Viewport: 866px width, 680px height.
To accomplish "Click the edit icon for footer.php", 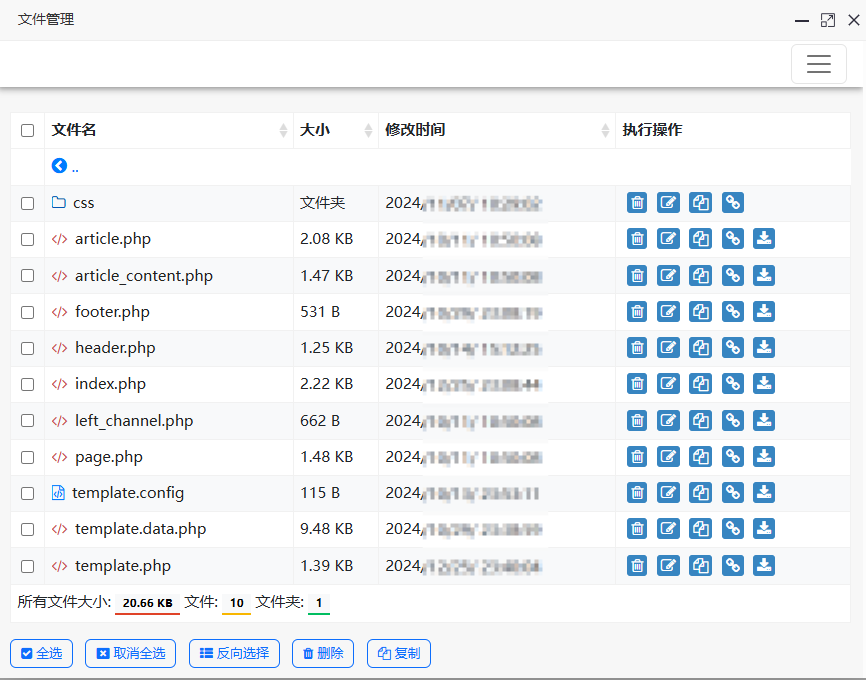I will (669, 312).
